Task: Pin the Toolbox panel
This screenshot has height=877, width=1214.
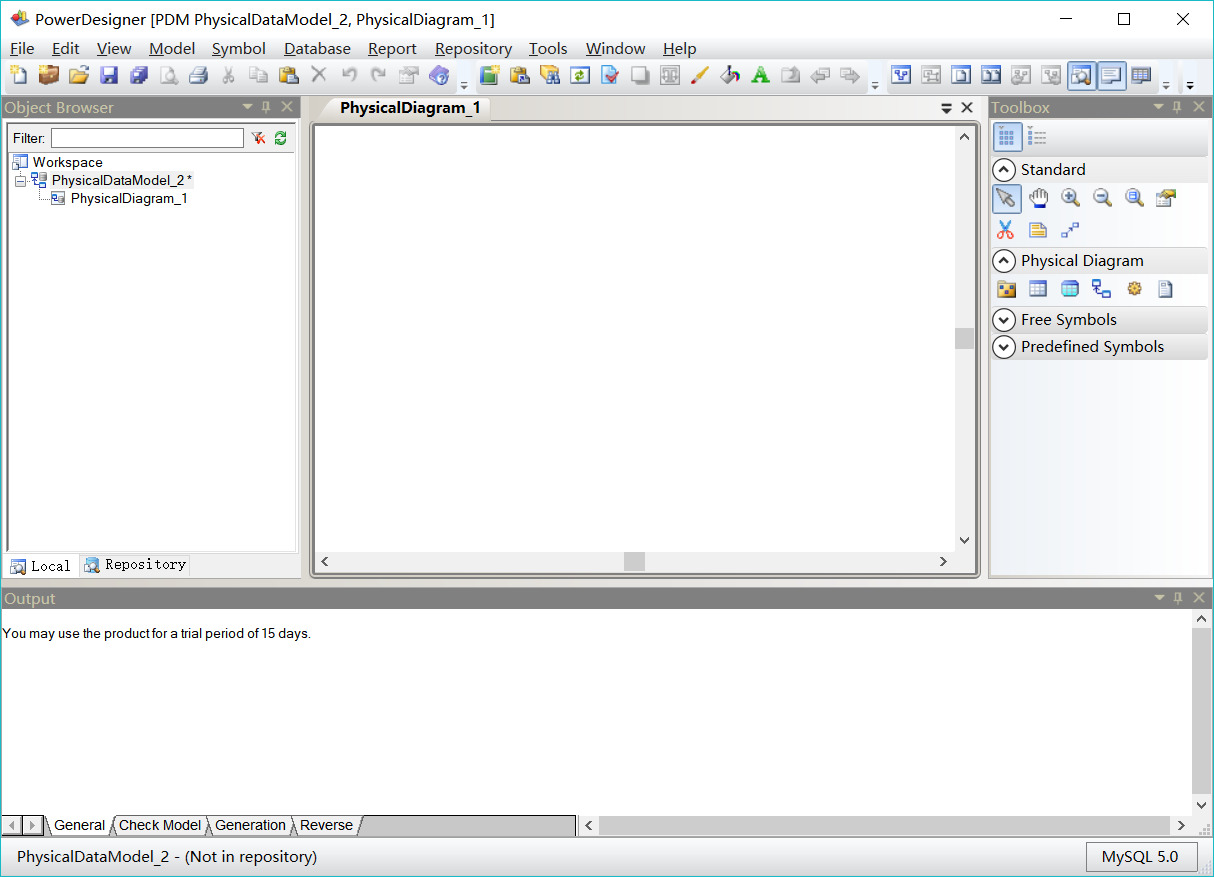Action: [1176, 106]
